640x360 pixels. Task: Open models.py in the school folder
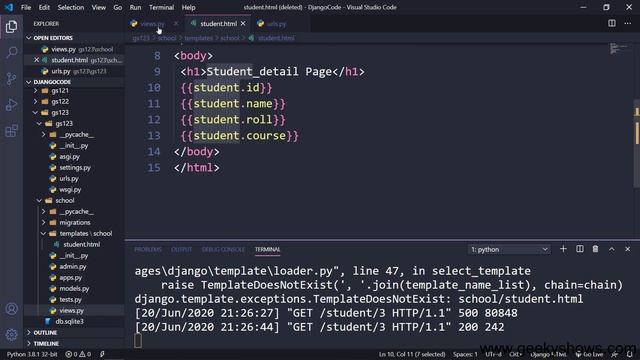(x=74, y=289)
